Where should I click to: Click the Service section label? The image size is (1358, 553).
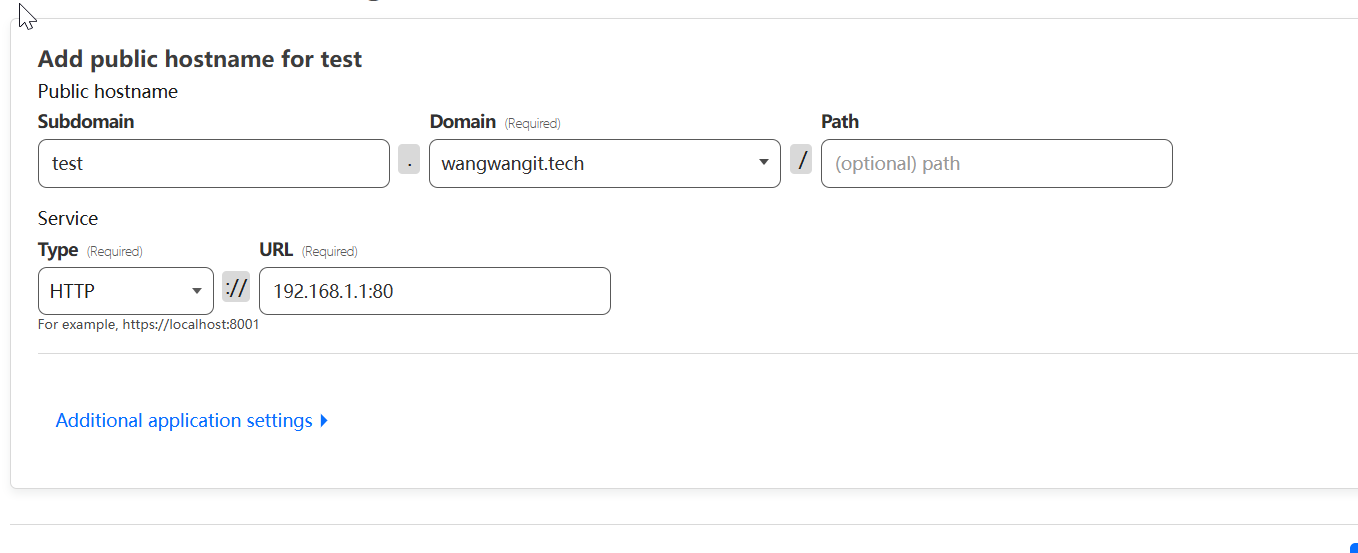(x=68, y=218)
